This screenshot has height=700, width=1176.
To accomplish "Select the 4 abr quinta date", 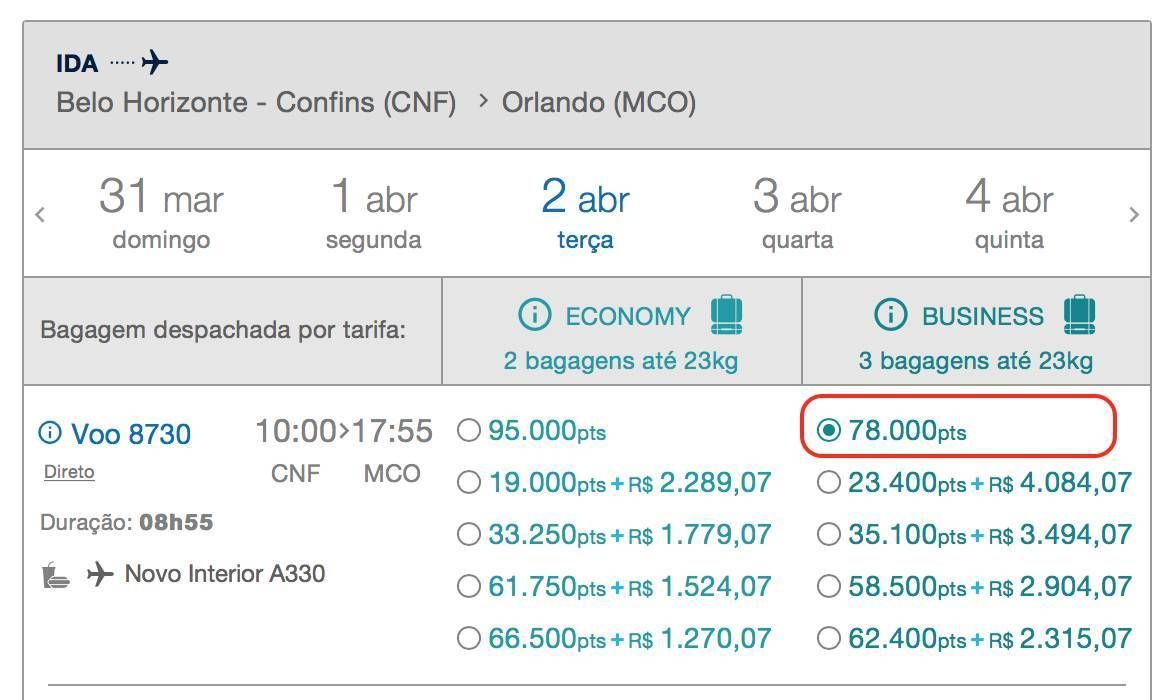I will click(x=1009, y=213).
